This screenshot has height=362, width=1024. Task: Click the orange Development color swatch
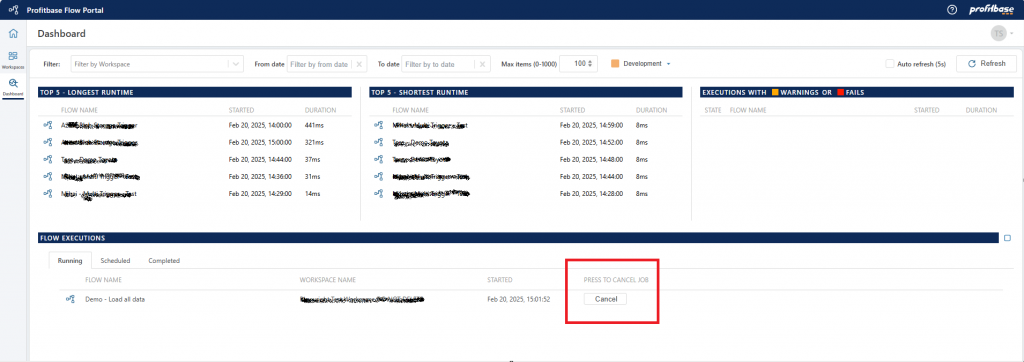click(615, 64)
